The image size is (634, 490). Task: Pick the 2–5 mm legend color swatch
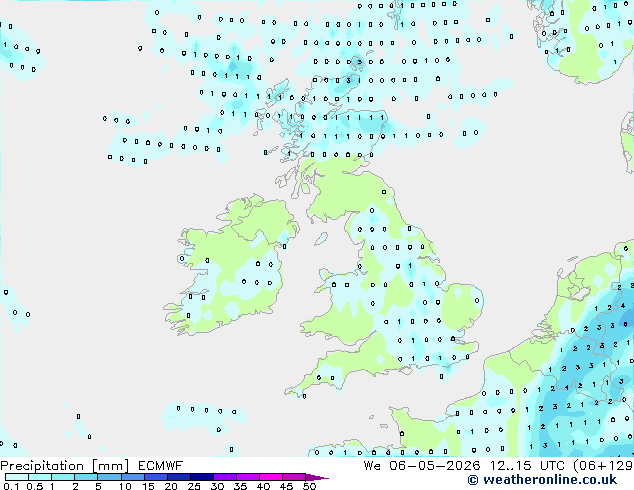(86, 477)
